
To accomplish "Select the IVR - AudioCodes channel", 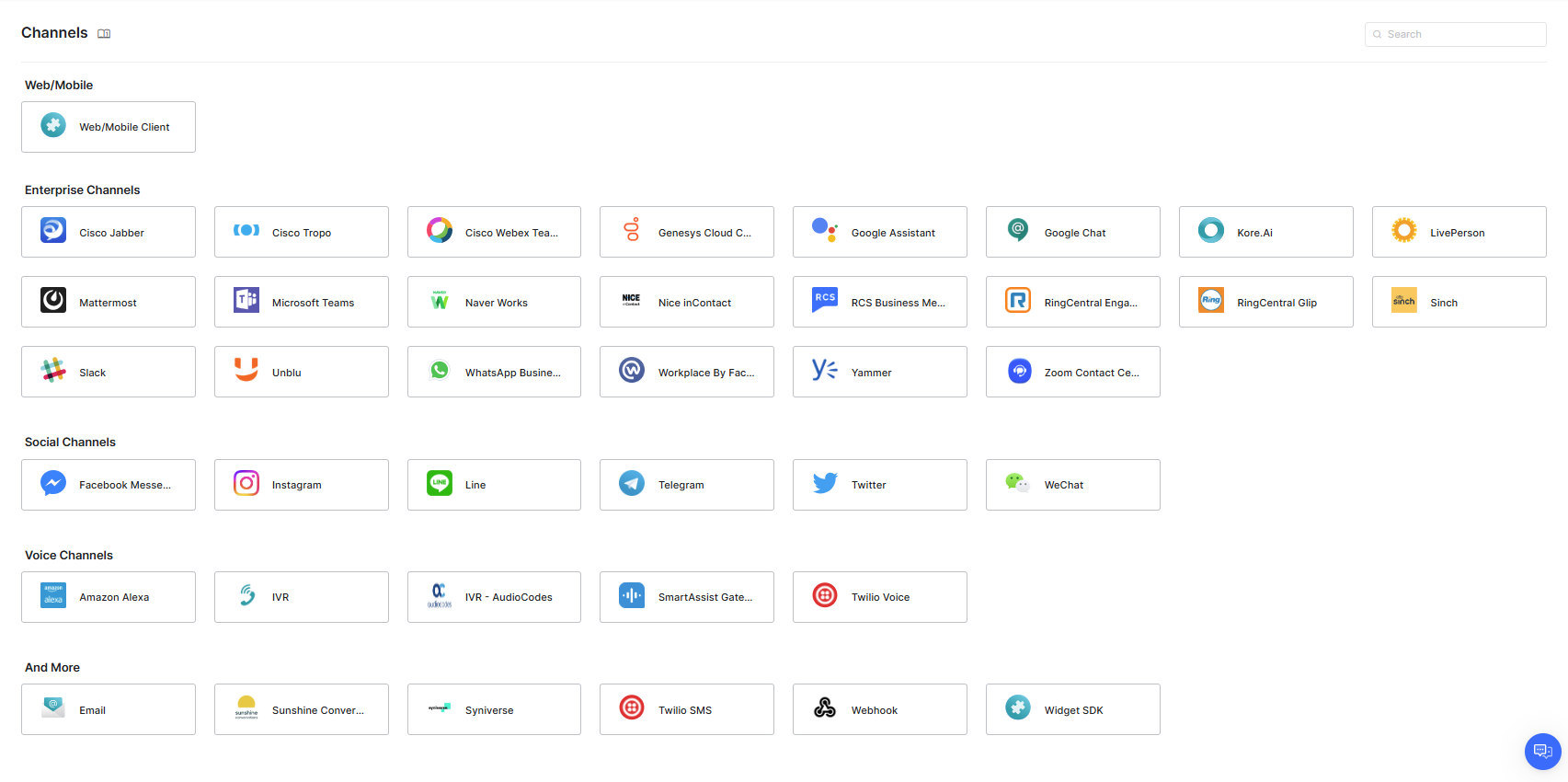I will point(494,597).
